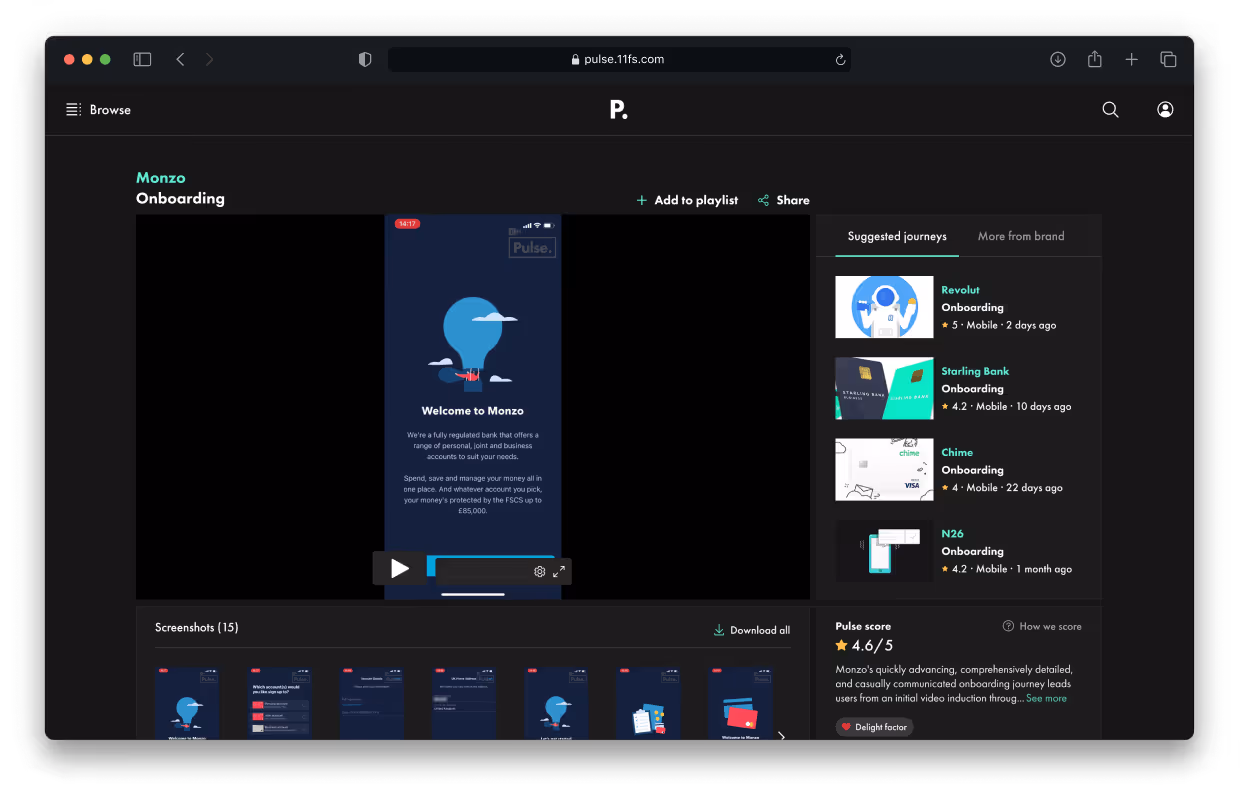1240x794 pixels.
Task: Expand the review with See more
Action: click(1046, 698)
